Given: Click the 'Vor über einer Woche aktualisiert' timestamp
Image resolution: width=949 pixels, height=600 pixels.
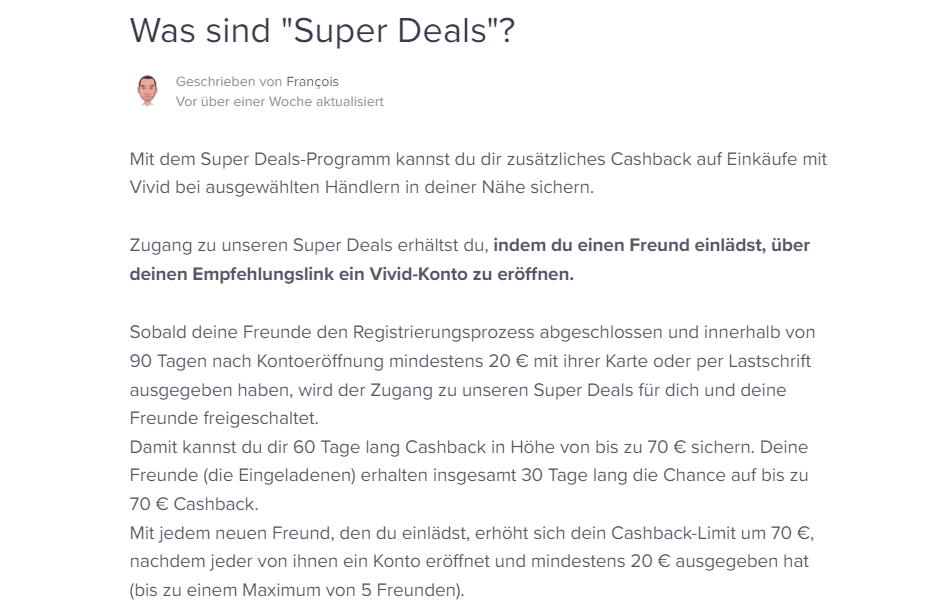Looking at the screenshot, I should coord(280,102).
